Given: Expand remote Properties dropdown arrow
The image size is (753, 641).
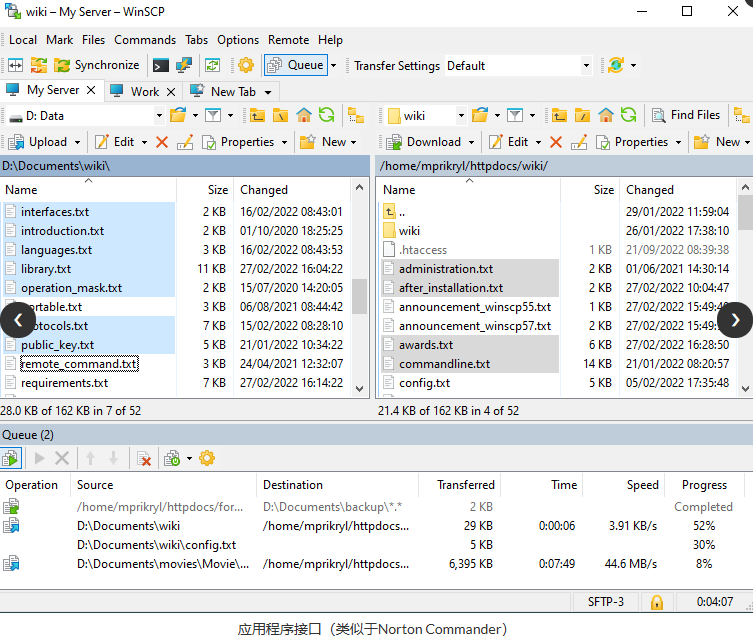Looking at the screenshot, I should click(x=678, y=143).
